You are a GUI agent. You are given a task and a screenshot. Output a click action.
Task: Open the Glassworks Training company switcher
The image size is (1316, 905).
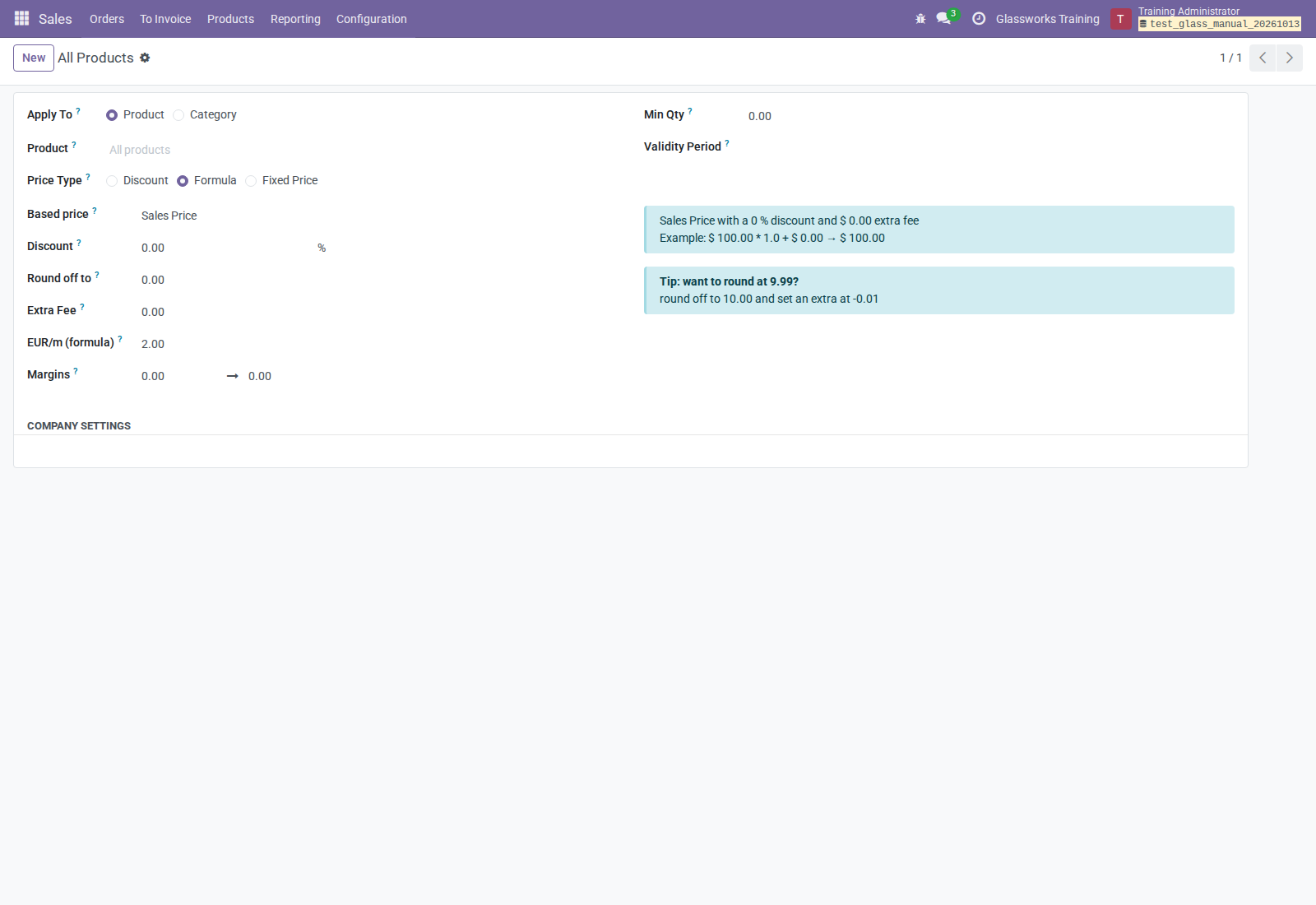(x=1047, y=19)
